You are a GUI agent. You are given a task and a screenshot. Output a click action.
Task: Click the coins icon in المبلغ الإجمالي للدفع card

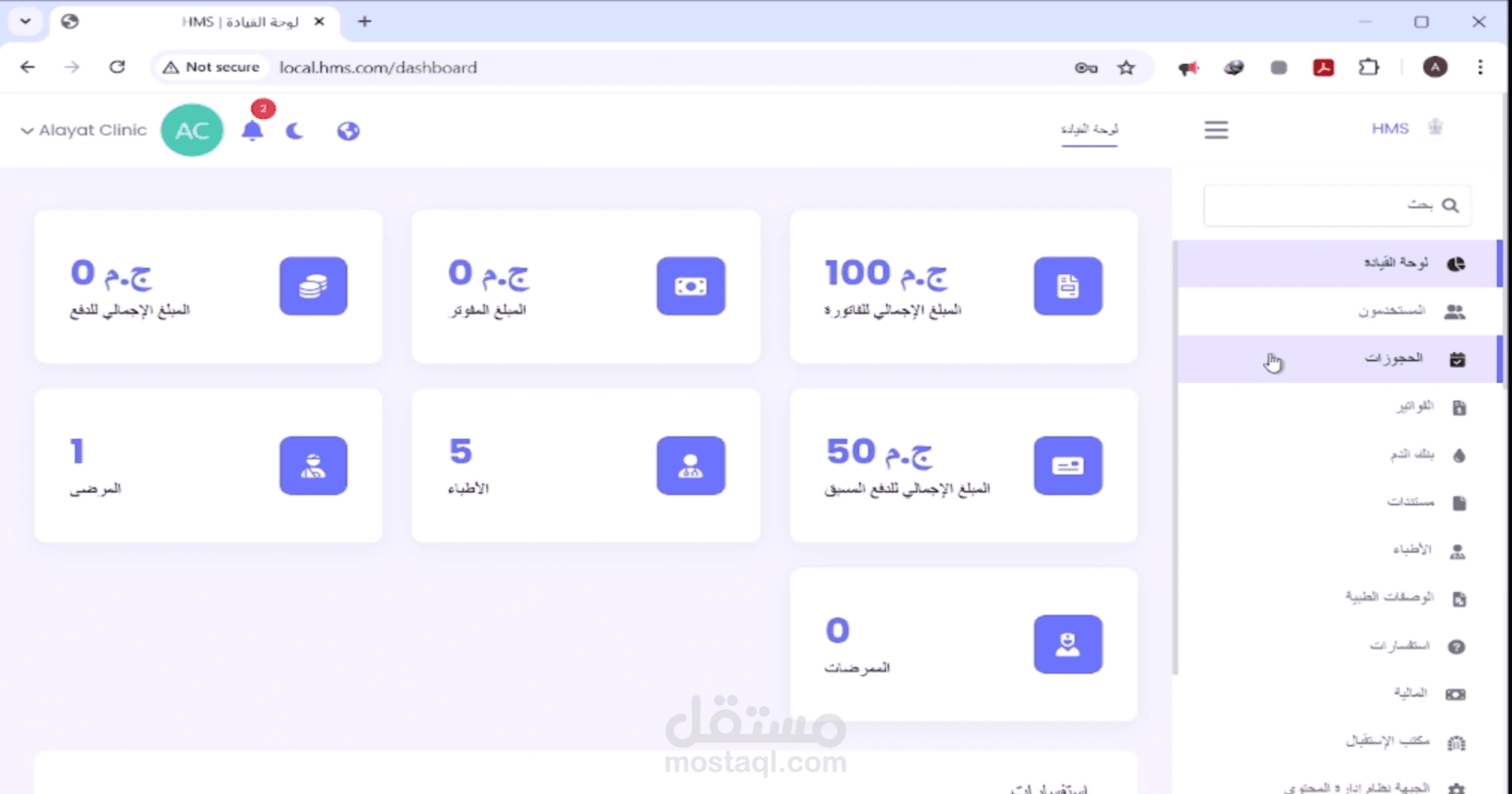(313, 286)
